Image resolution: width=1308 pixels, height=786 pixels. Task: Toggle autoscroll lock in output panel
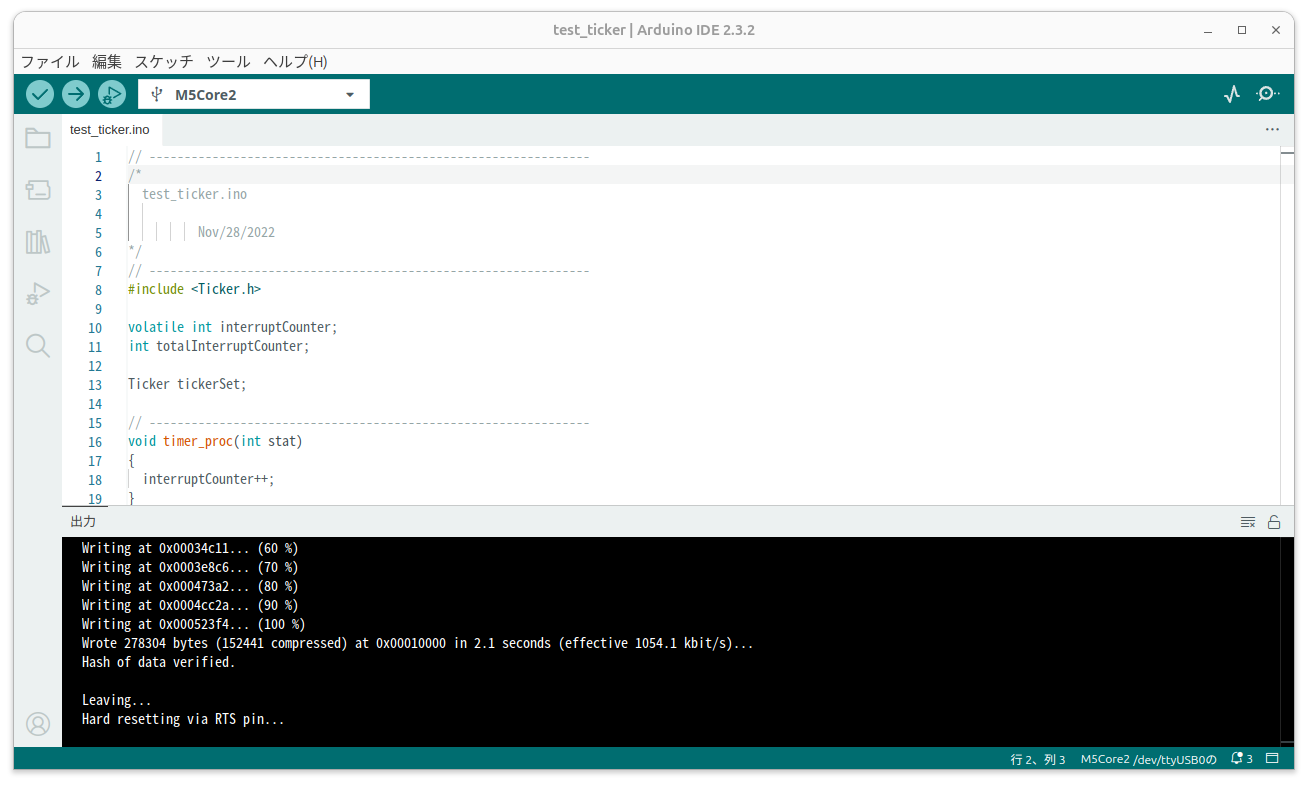point(1274,521)
